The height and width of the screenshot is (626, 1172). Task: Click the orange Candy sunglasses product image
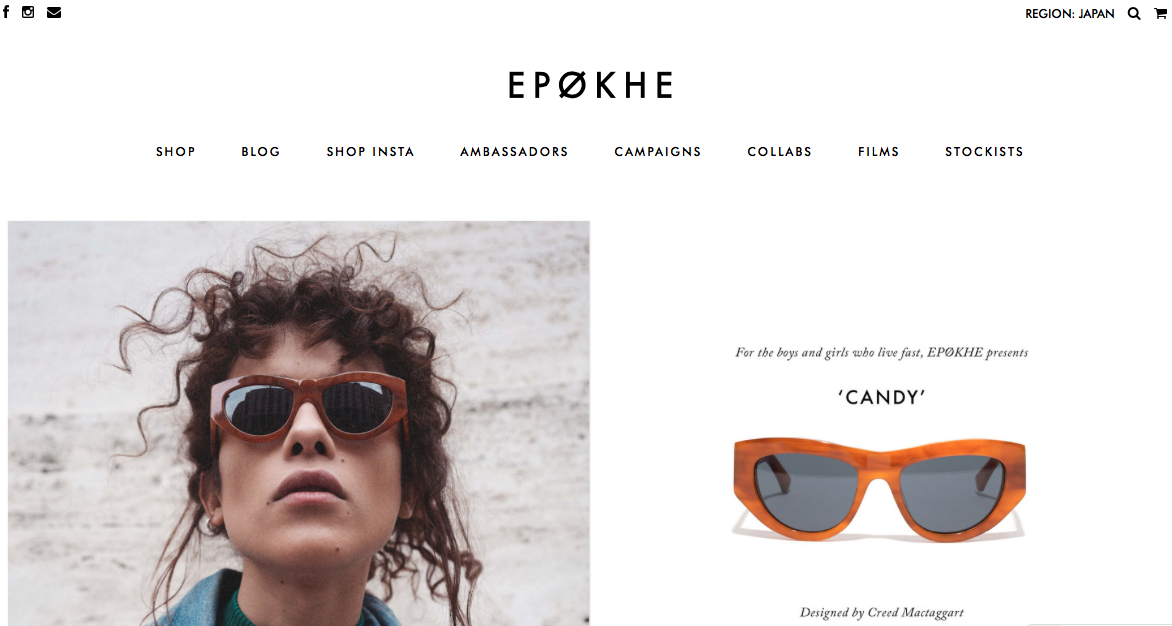point(880,489)
